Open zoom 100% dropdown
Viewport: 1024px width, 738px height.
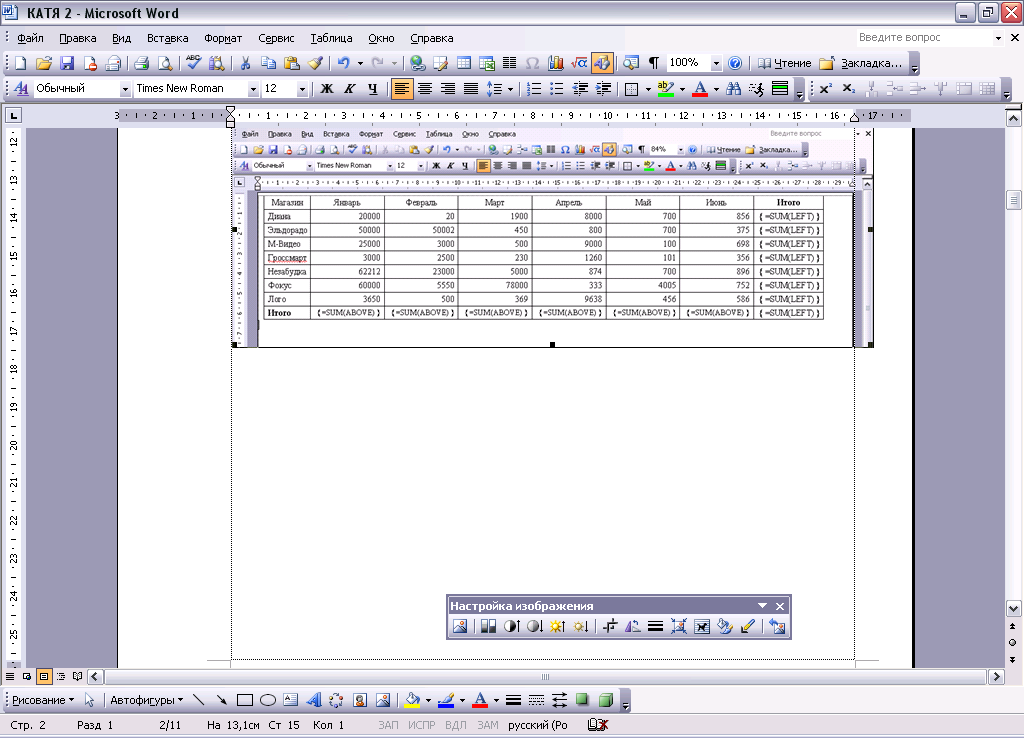(716, 63)
